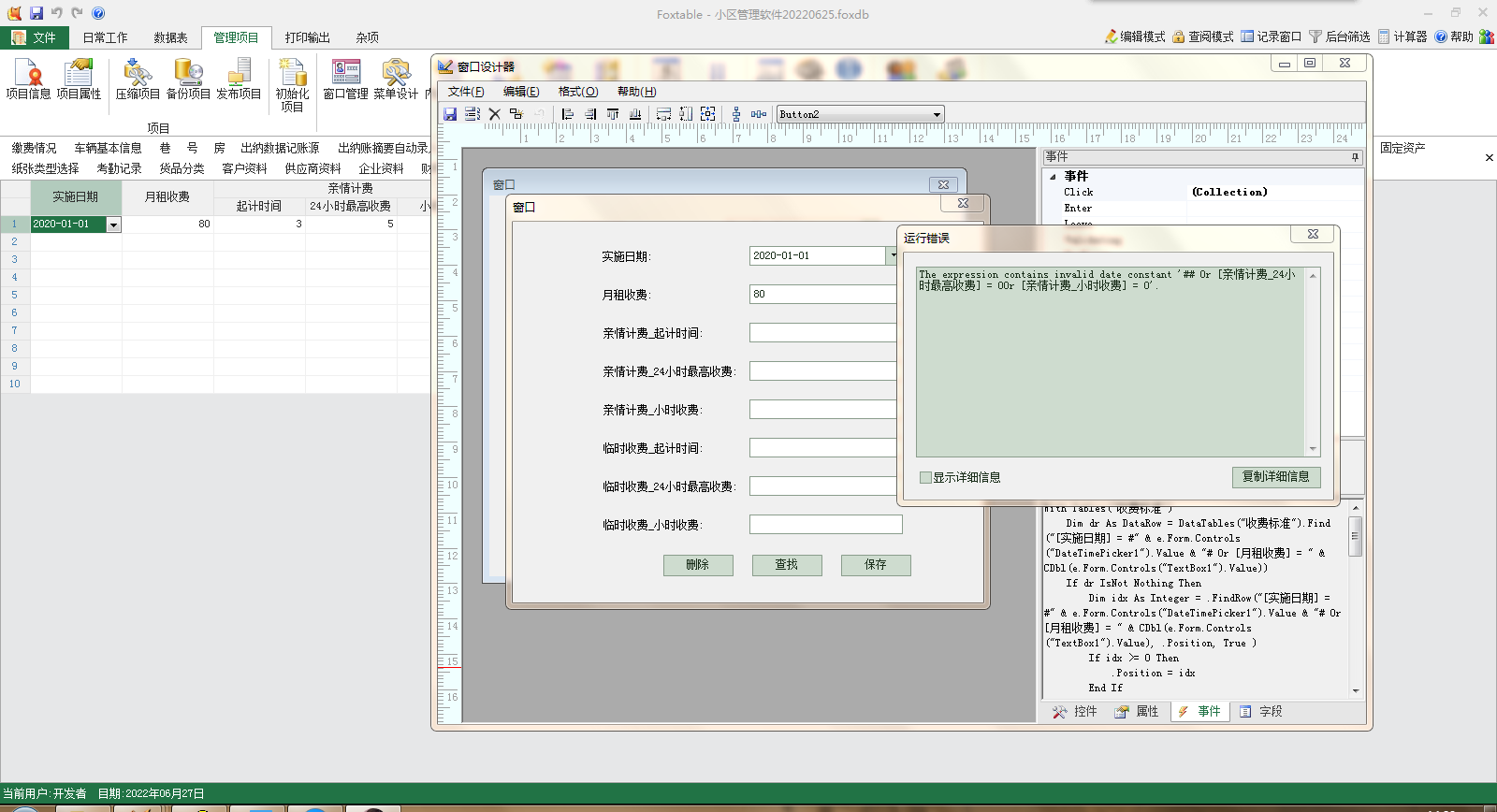Image resolution: width=1497 pixels, height=812 pixels.
Task: Click the align right edges icon
Action: tap(590, 114)
